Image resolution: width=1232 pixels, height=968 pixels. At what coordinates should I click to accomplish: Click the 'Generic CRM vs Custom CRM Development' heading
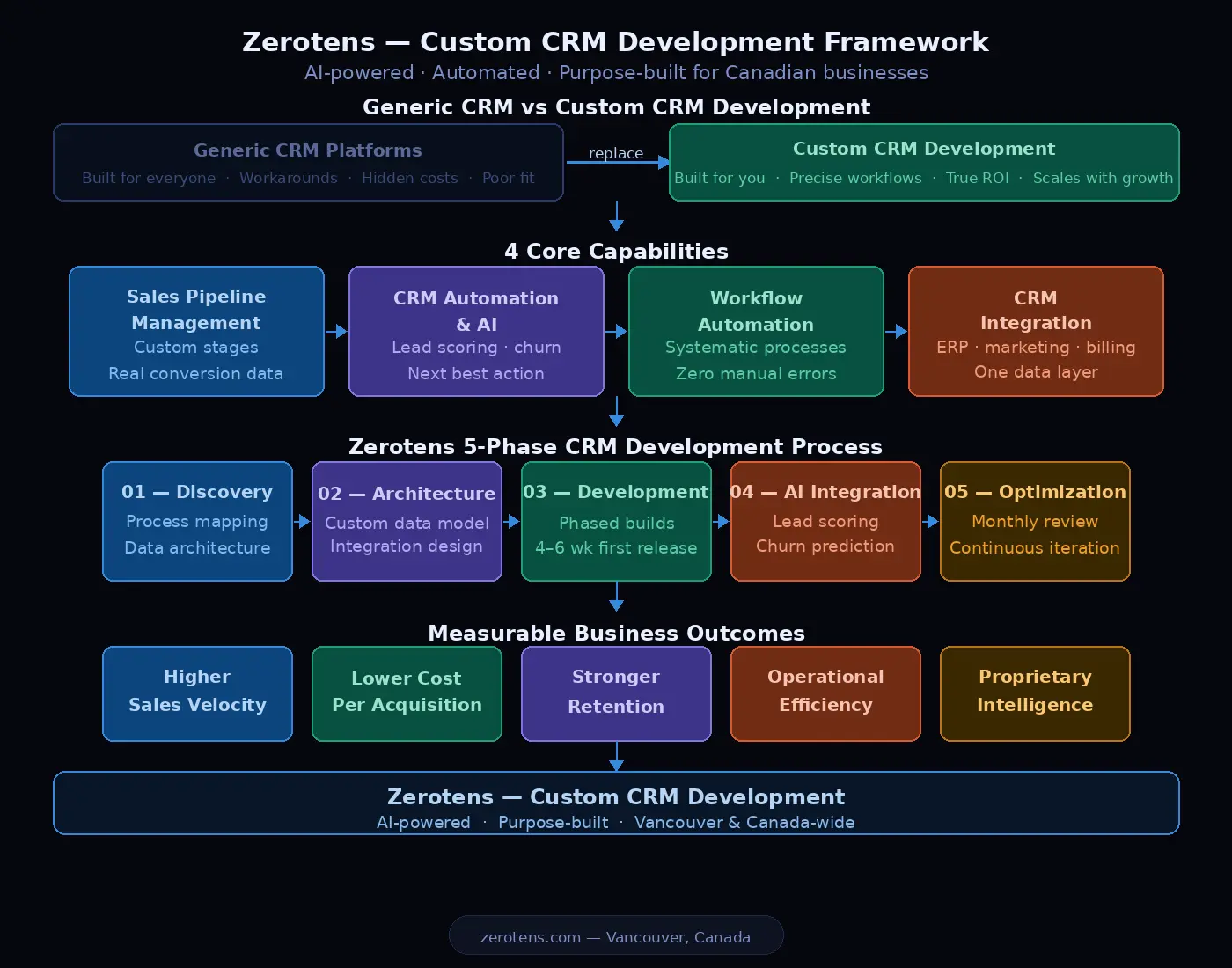click(616, 107)
